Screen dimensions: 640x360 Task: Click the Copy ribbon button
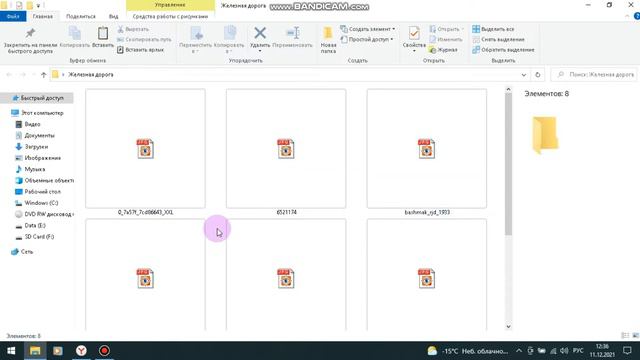coord(74,38)
